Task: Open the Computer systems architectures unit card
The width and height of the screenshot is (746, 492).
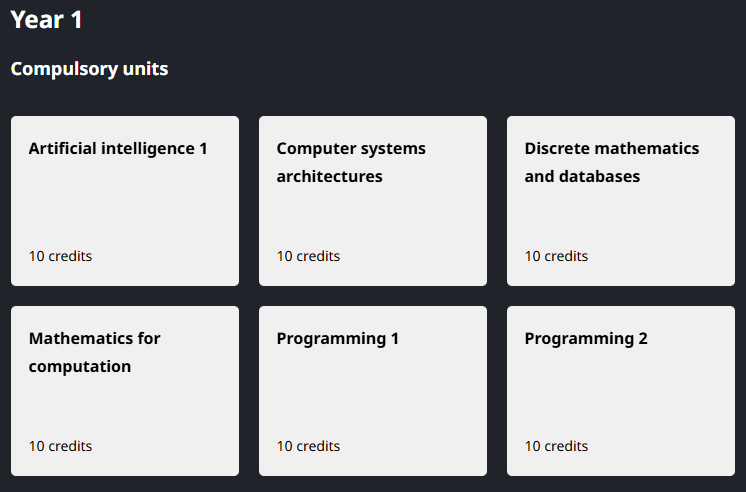Action: click(372, 201)
